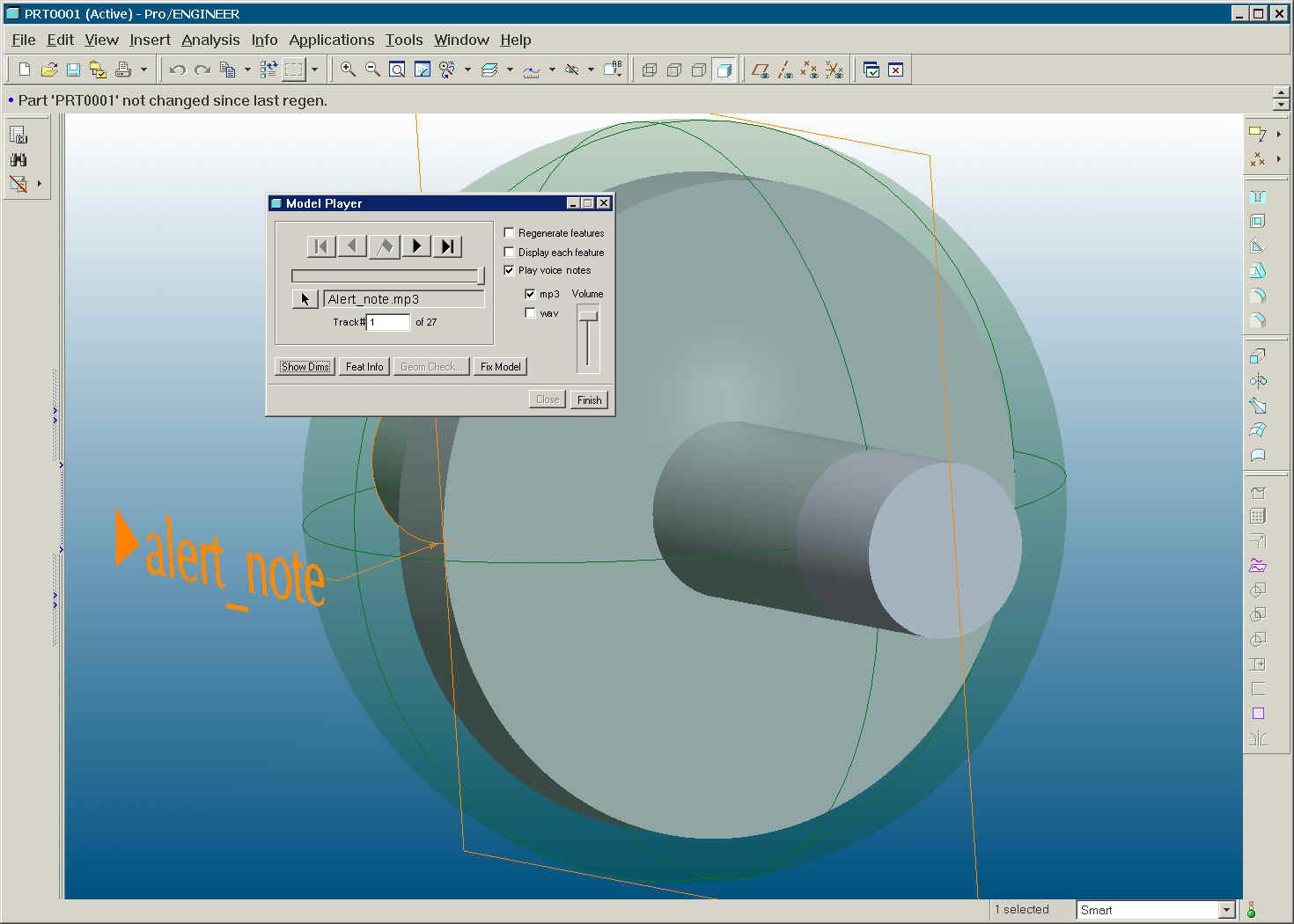Image resolution: width=1294 pixels, height=924 pixels.
Task: Click the refit model to screen icon
Action: pyautogui.click(x=397, y=70)
